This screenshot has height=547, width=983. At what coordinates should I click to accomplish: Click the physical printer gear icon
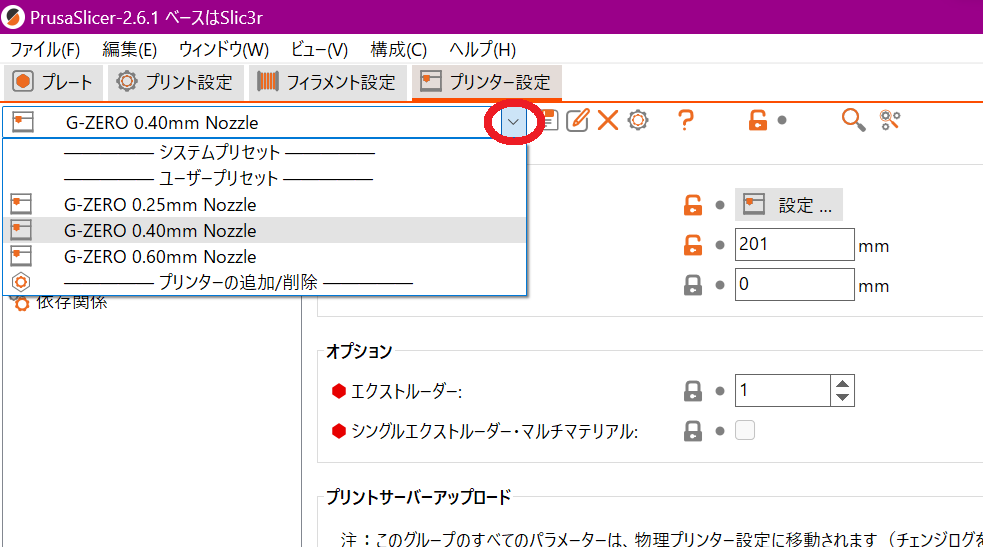[x=638, y=120]
